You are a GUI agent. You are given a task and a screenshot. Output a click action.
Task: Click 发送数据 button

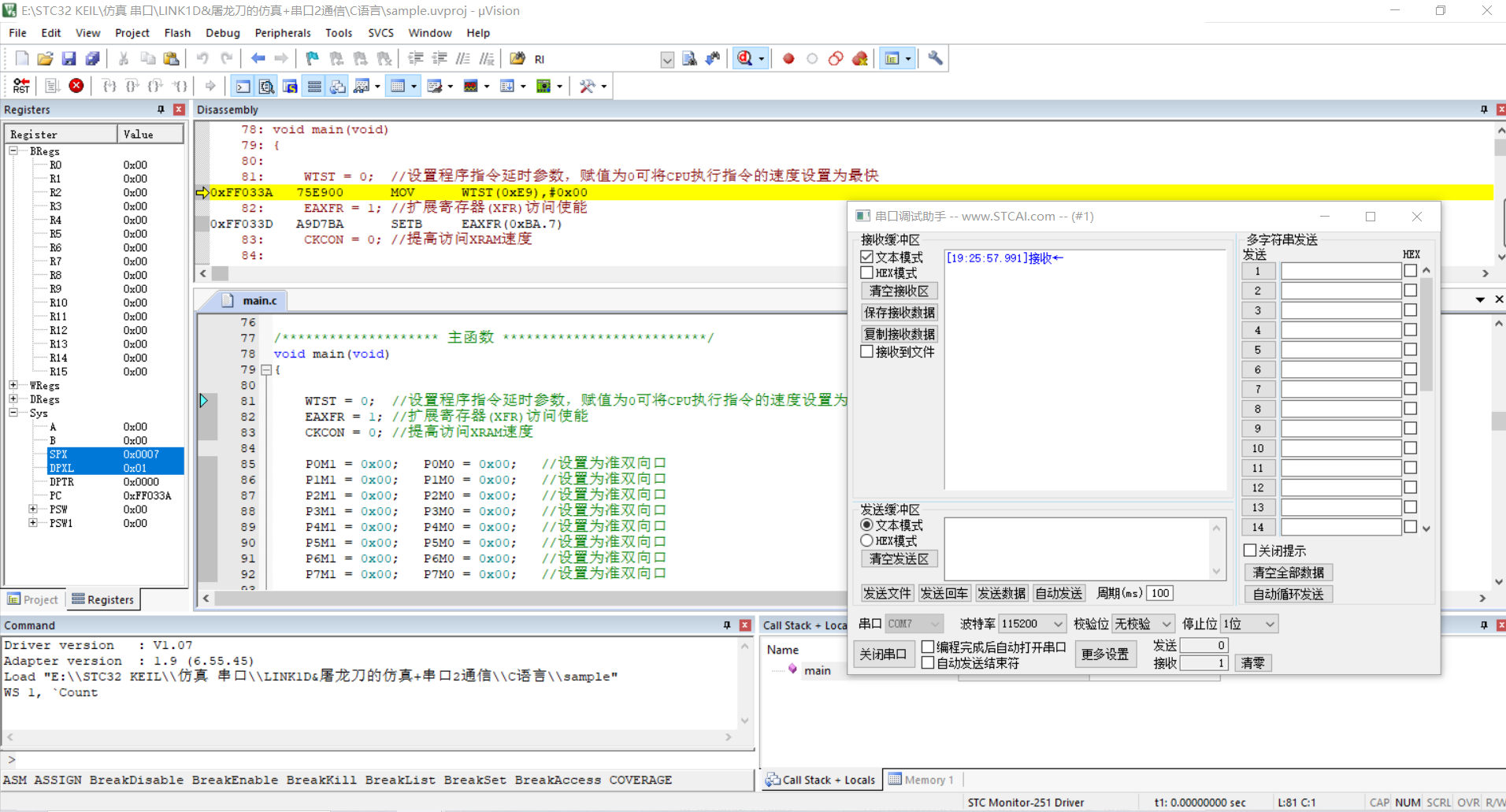(1001, 593)
